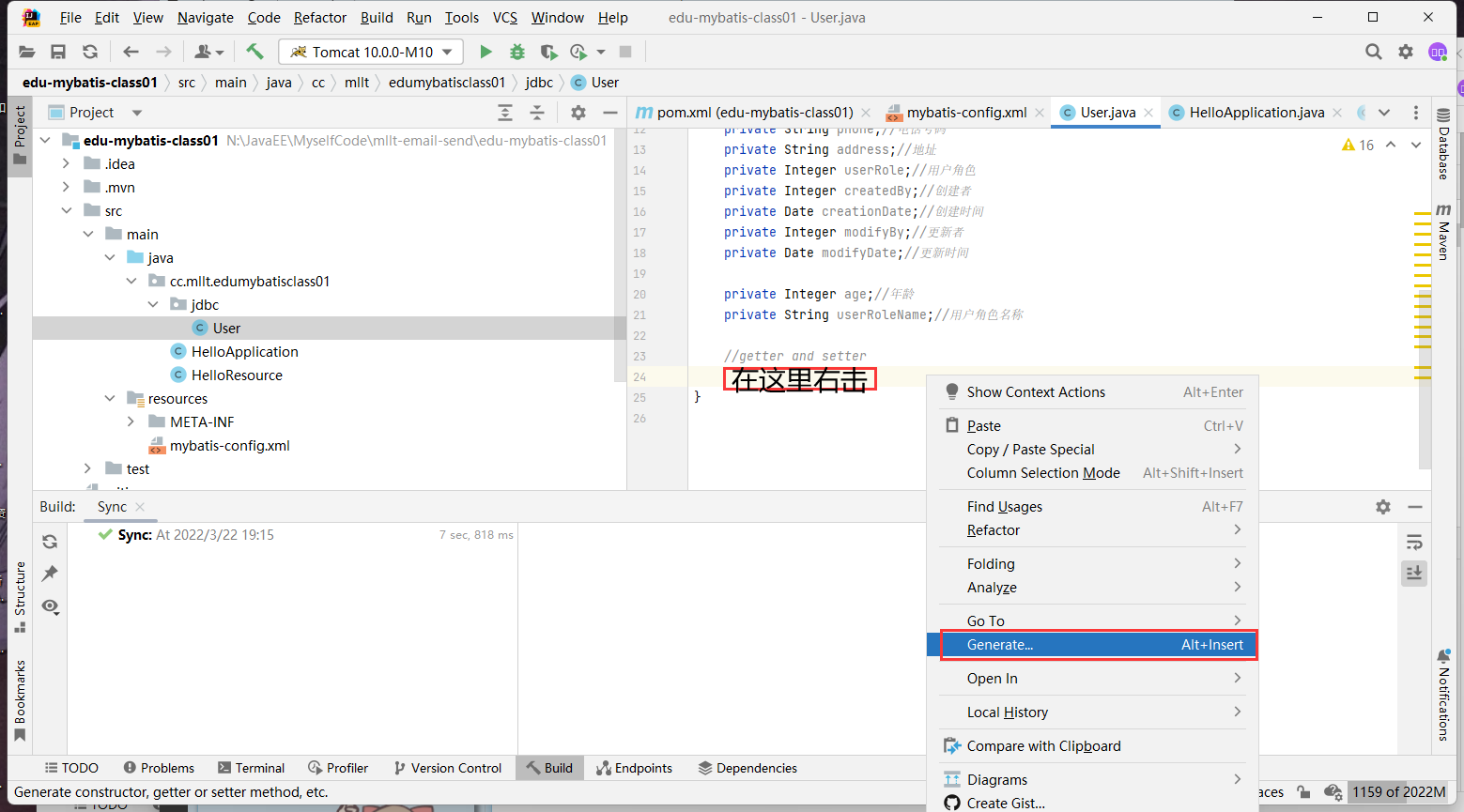Open Tomcat 10.0.0-M10 run configuration dropdown
Screen dimensions: 1464x812
click(371, 52)
